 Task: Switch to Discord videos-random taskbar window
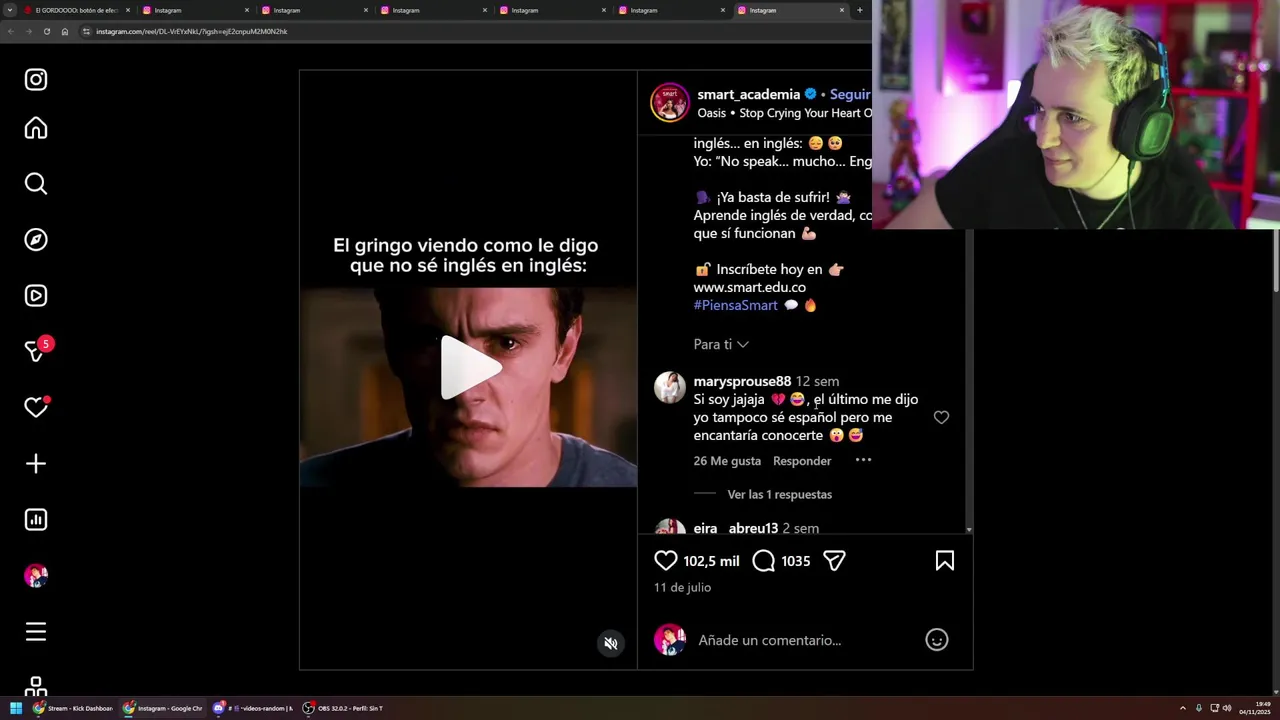(252, 708)
